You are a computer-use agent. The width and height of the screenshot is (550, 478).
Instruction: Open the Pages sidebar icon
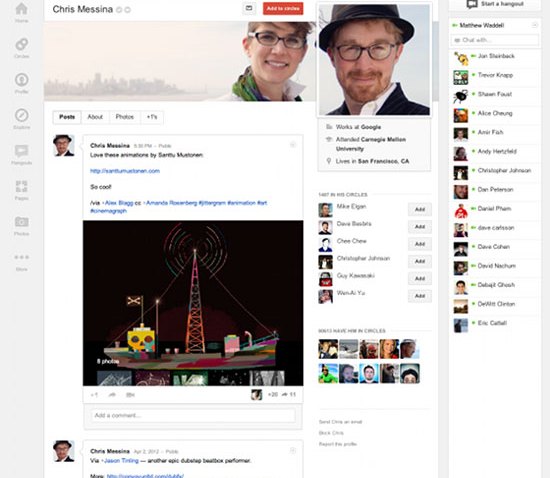point(21,187)
